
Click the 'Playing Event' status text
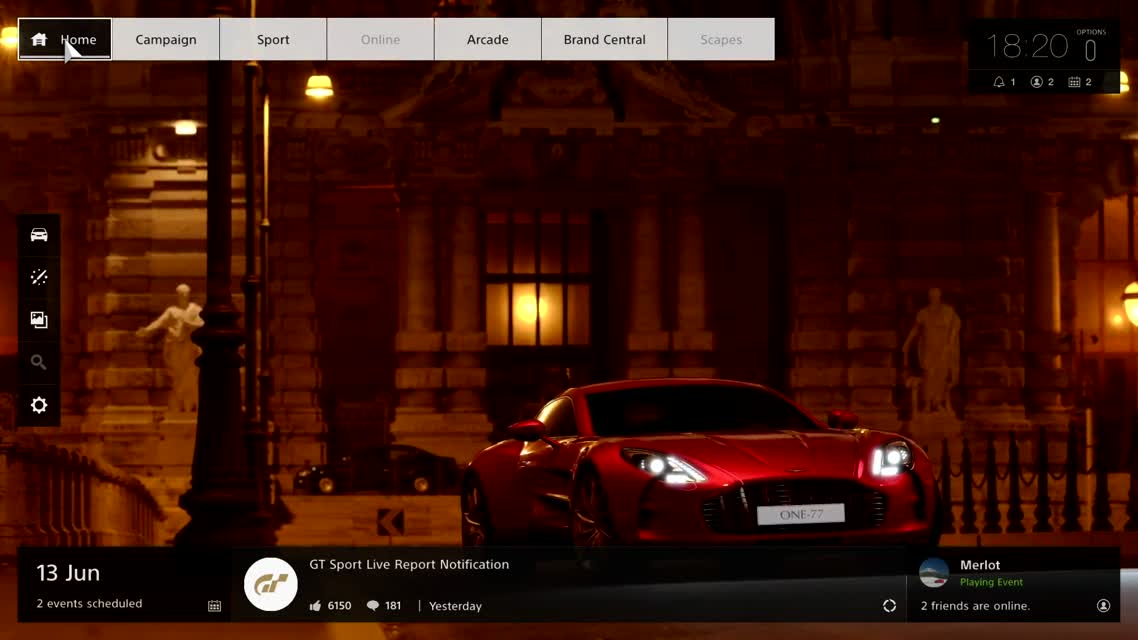click(991, 582)
